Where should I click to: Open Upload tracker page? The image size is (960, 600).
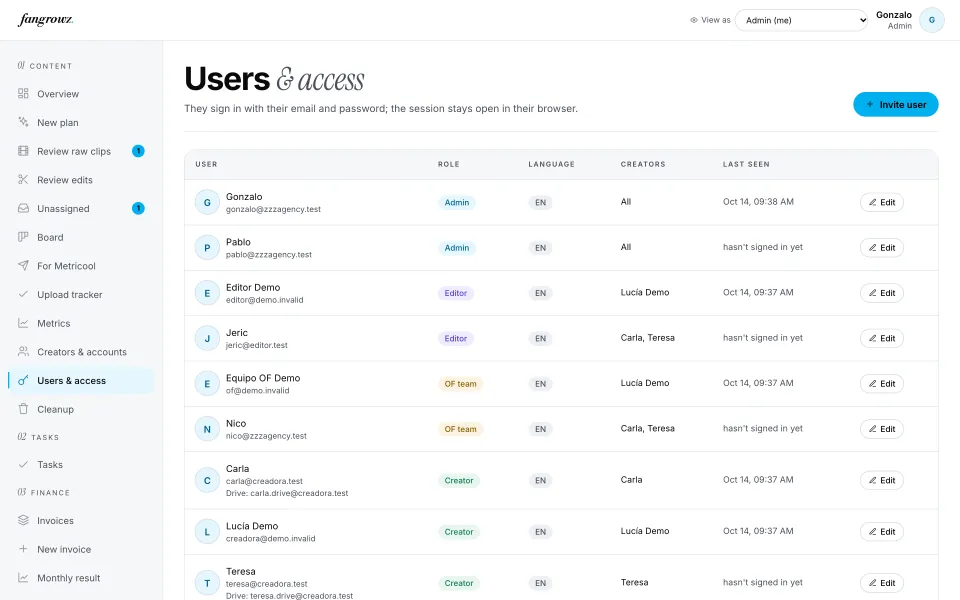(81, 294)
